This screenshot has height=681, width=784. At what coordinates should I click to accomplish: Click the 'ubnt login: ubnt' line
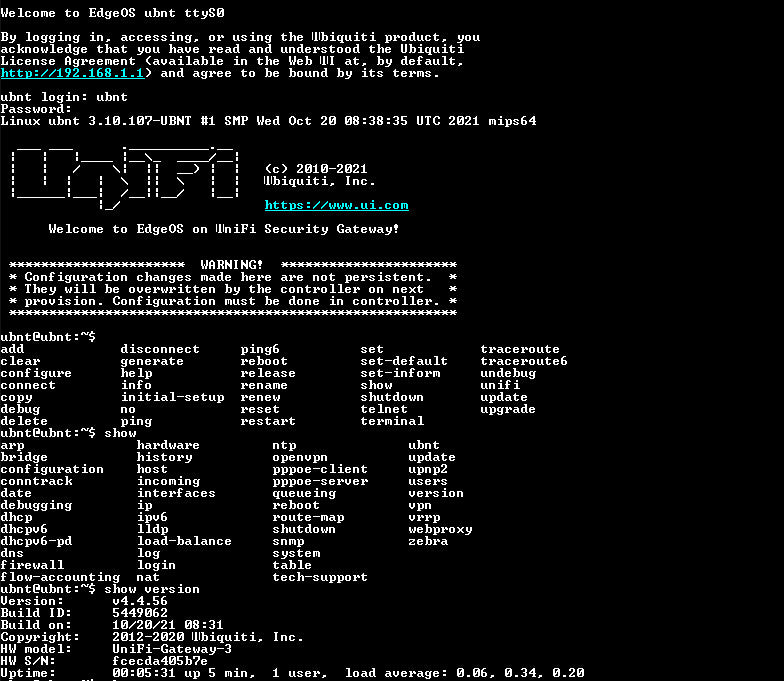point(64,98)
